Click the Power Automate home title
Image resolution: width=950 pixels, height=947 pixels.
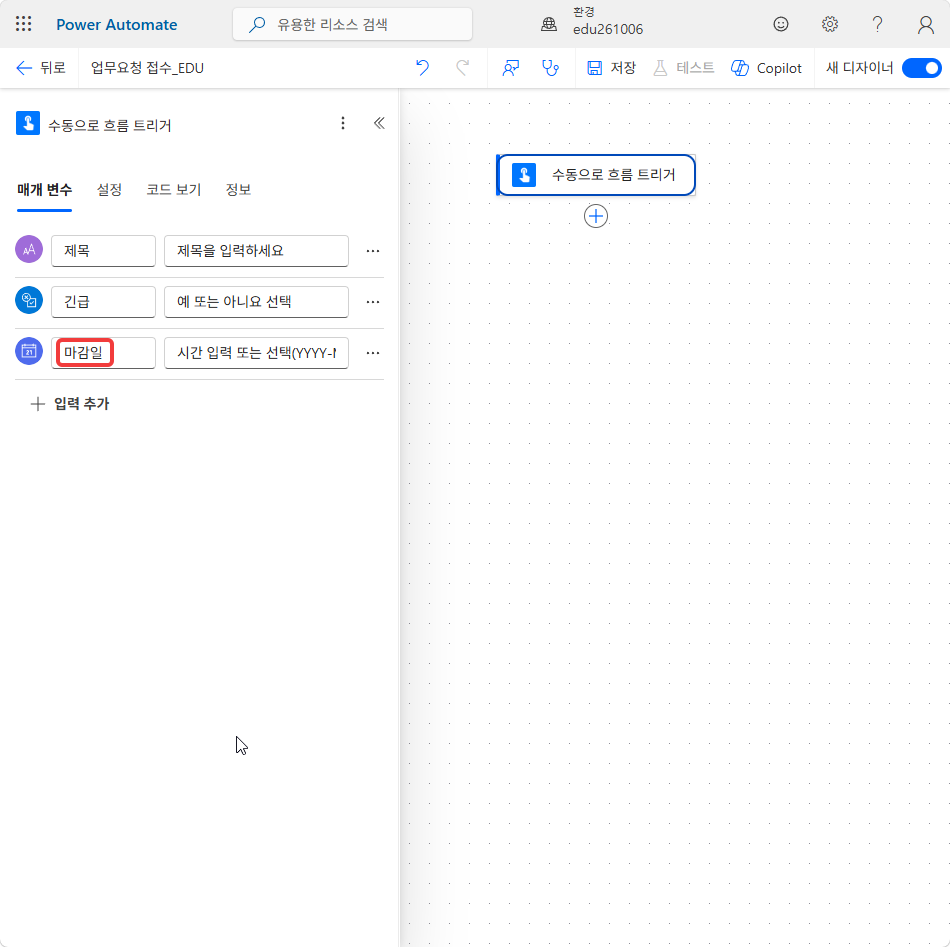[116, 25]
